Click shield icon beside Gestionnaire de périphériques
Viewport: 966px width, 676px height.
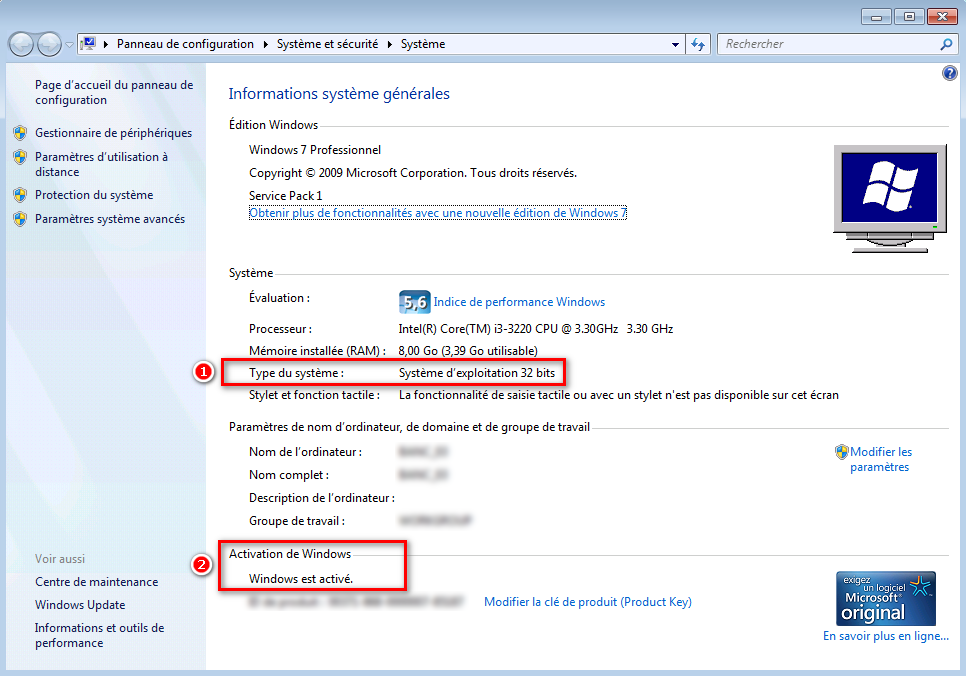point(20,133)
